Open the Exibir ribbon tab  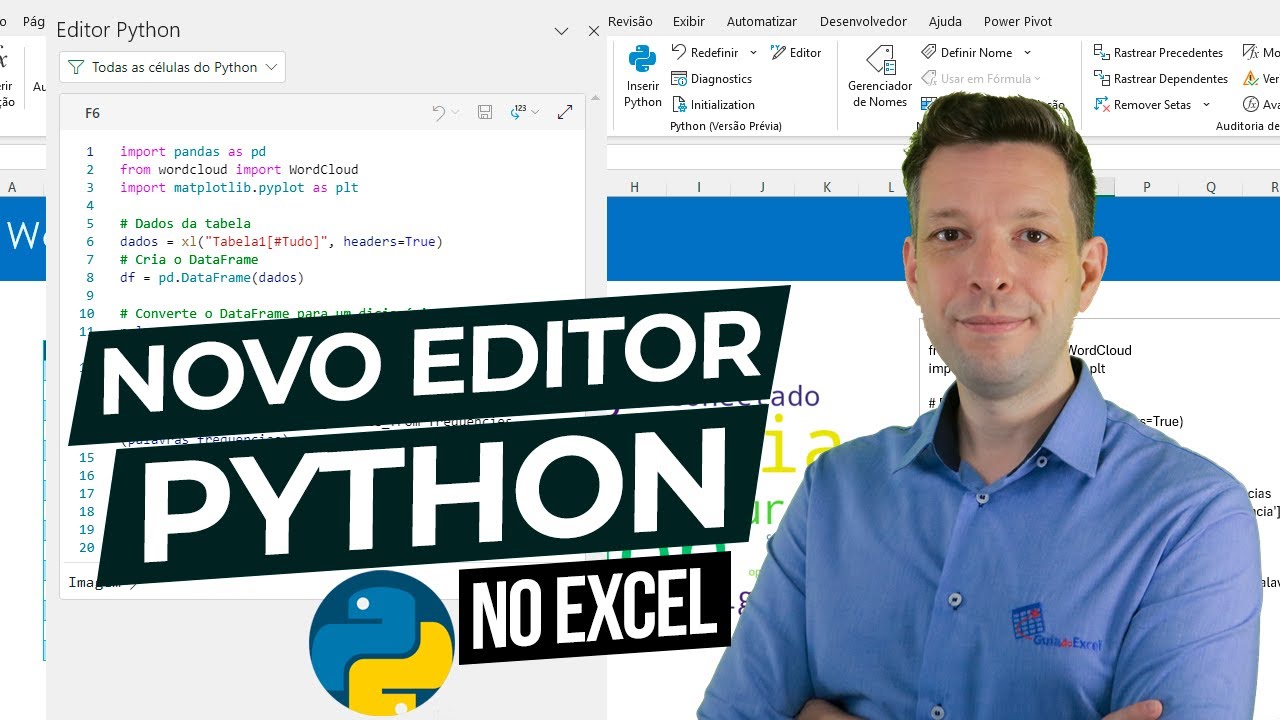pos(689,21)
